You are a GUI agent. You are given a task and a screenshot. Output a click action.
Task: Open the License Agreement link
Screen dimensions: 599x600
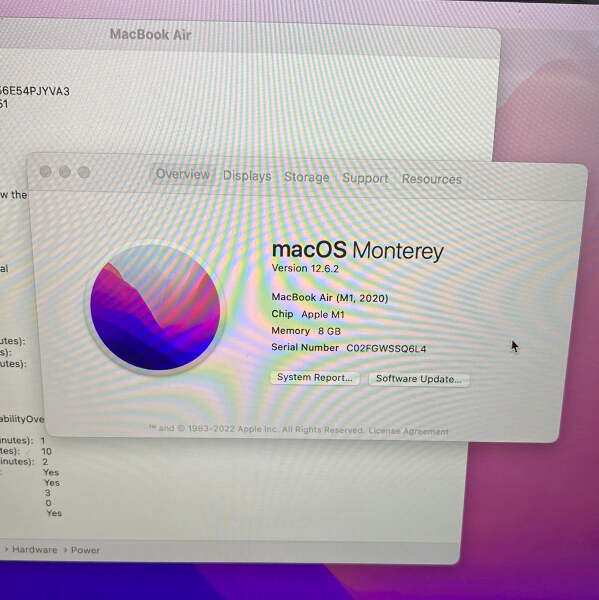click(x=408, y=431)
